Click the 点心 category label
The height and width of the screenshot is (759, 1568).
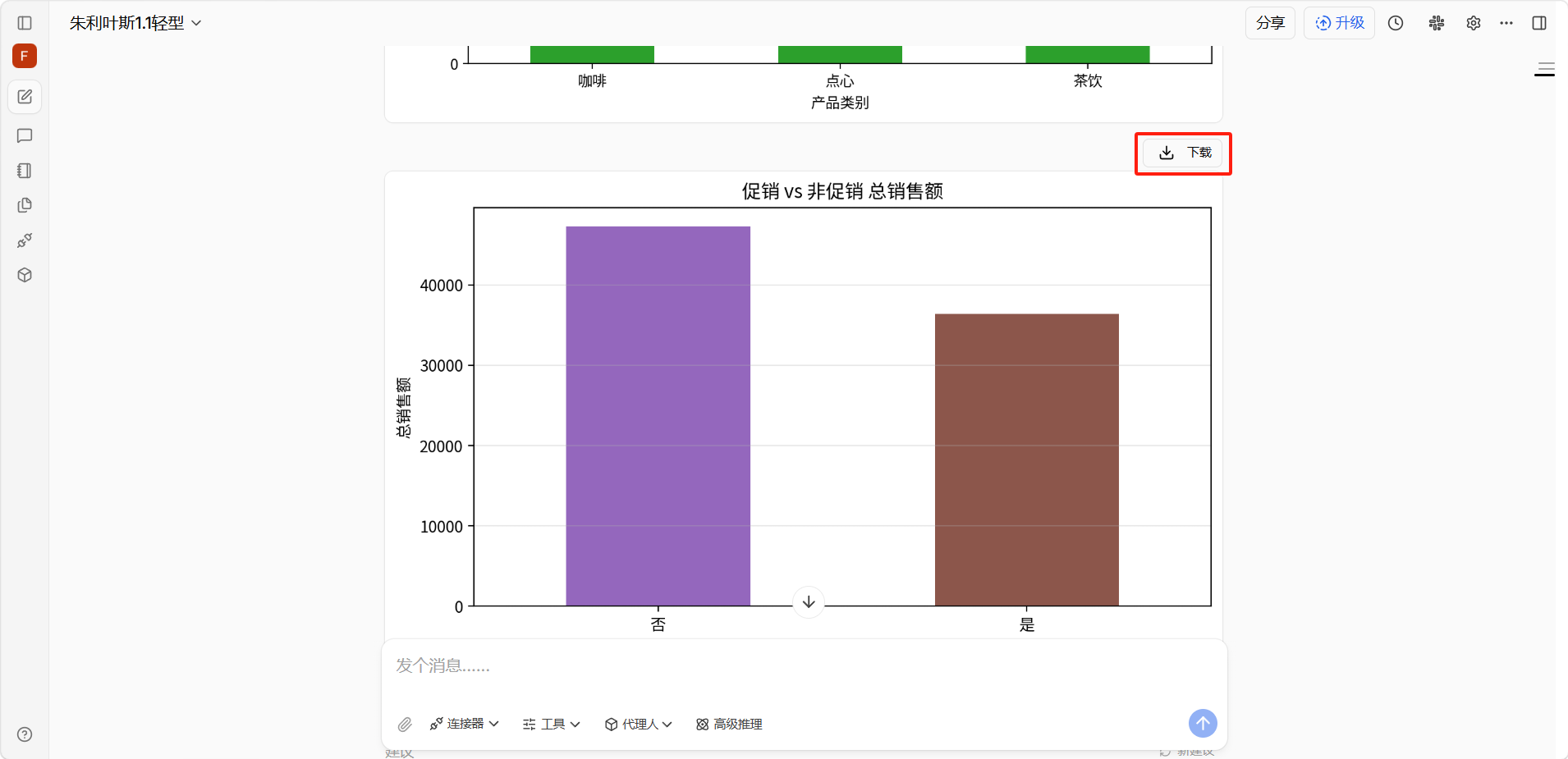(x=840, y=80)
